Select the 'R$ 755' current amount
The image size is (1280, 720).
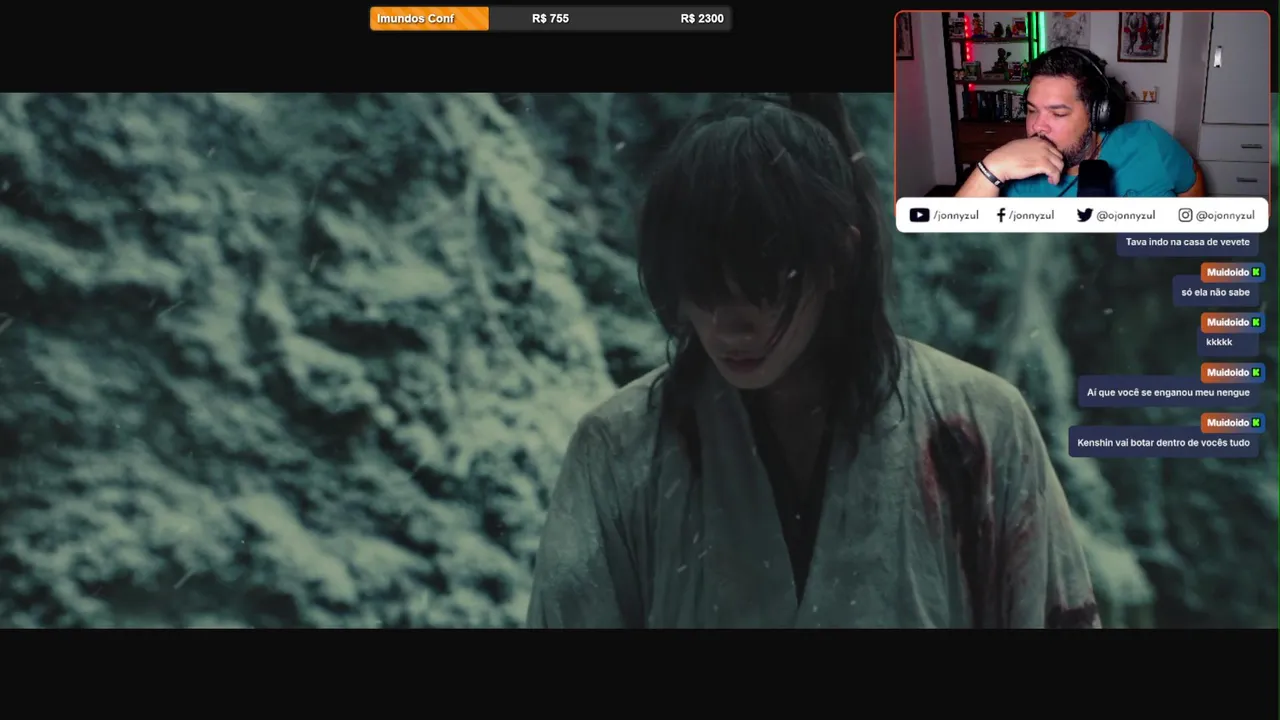click(x=550, y=19)
